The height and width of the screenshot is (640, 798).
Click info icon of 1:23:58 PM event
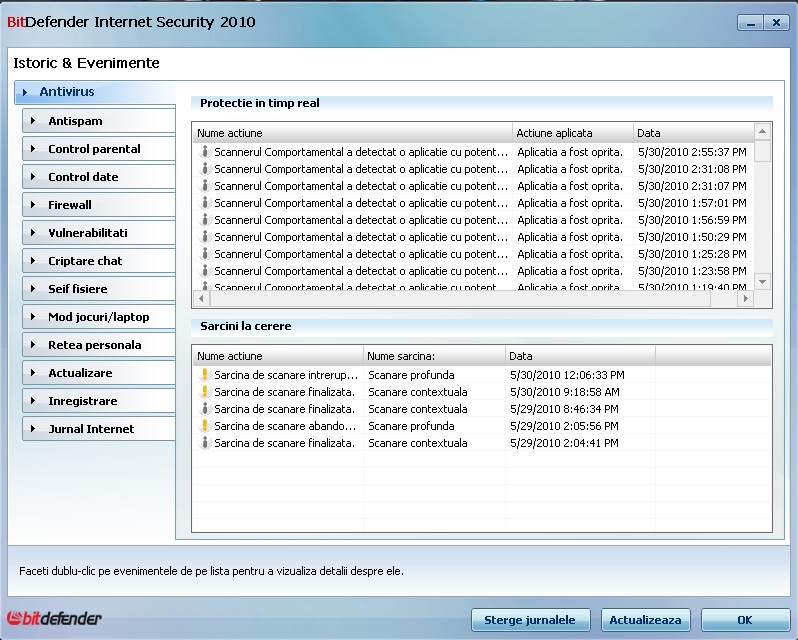205,271
